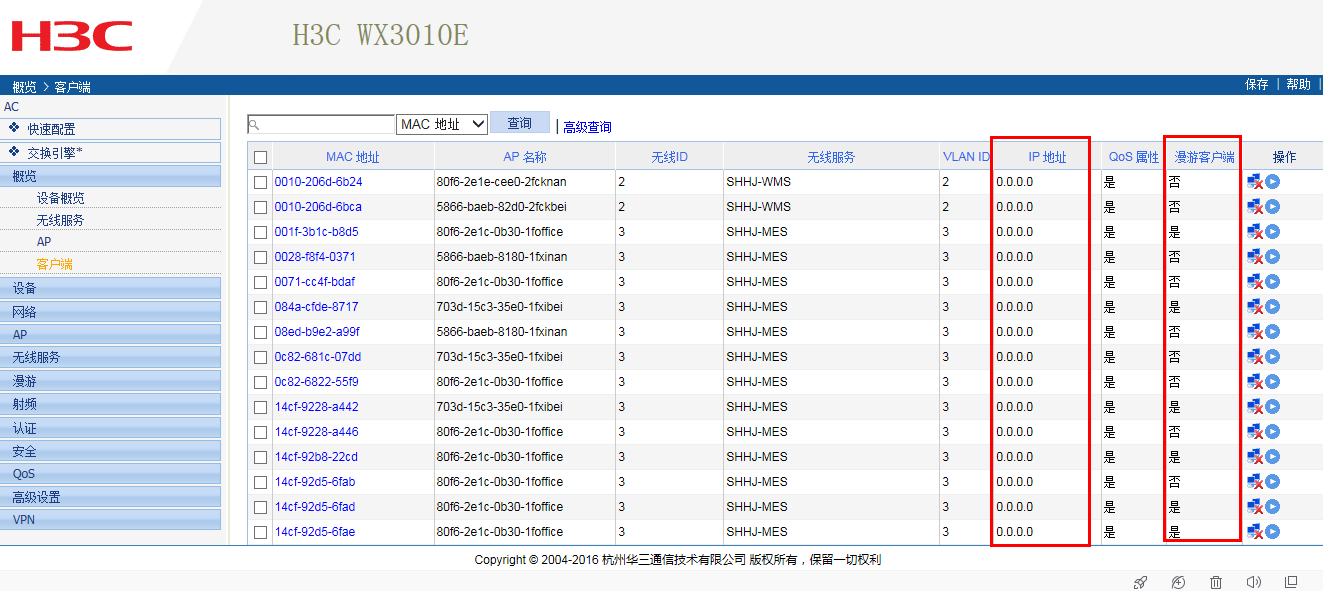Select 客户端 in the sidebar
Image resolution: width=1323 pixels, height=591 pixels.
(55, 264)
